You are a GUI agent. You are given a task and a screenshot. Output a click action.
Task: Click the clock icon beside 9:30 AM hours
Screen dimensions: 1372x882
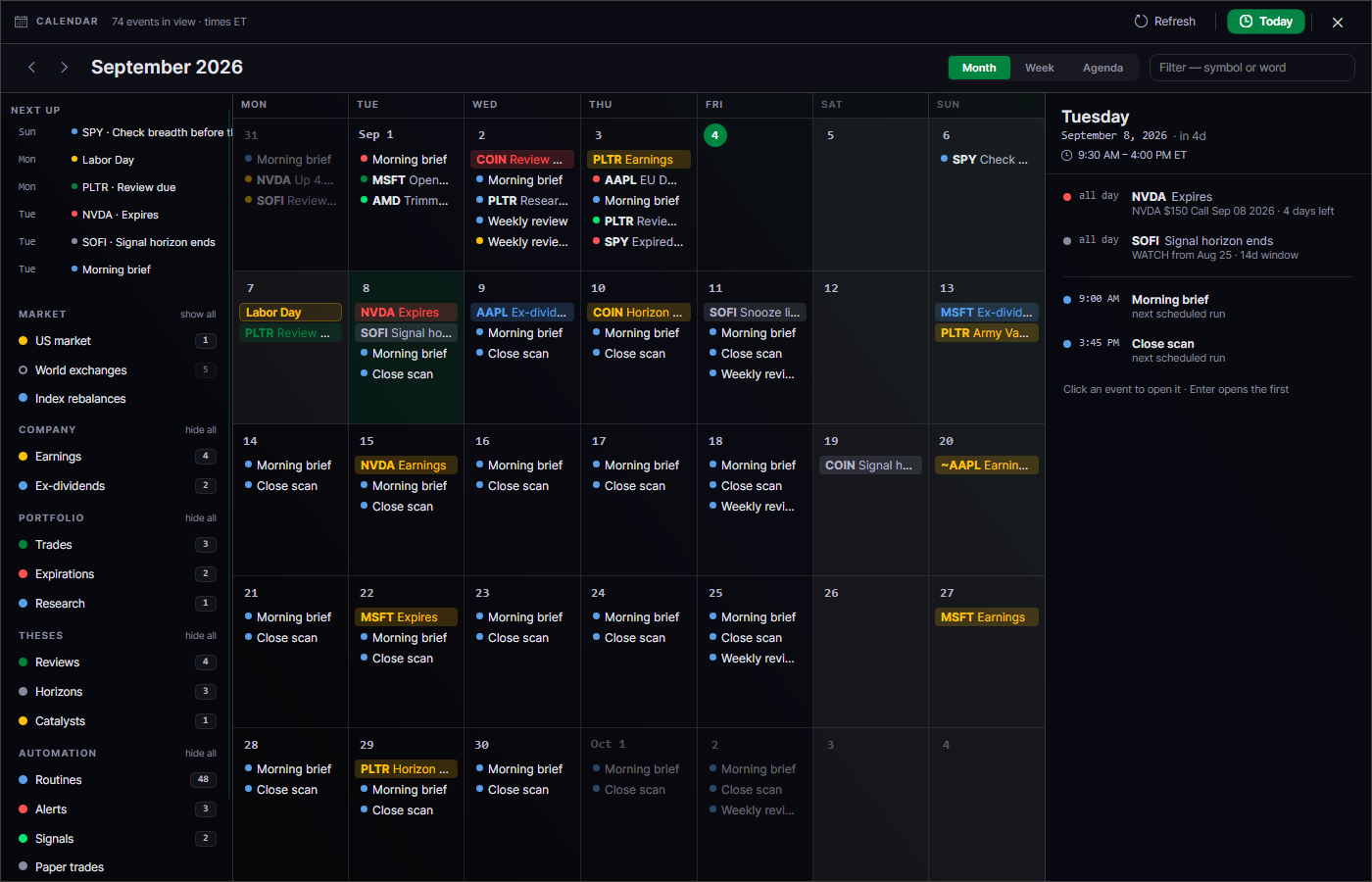point(1067,155)
